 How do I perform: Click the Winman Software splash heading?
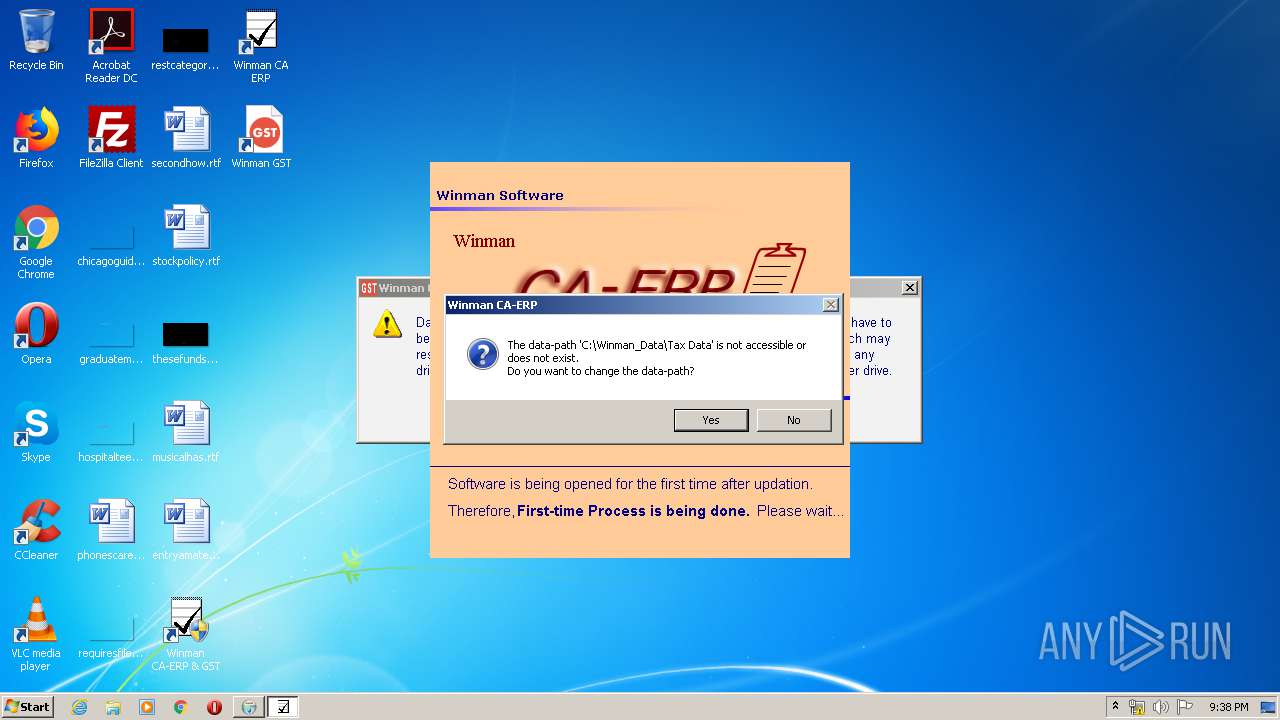coord(500,195)
